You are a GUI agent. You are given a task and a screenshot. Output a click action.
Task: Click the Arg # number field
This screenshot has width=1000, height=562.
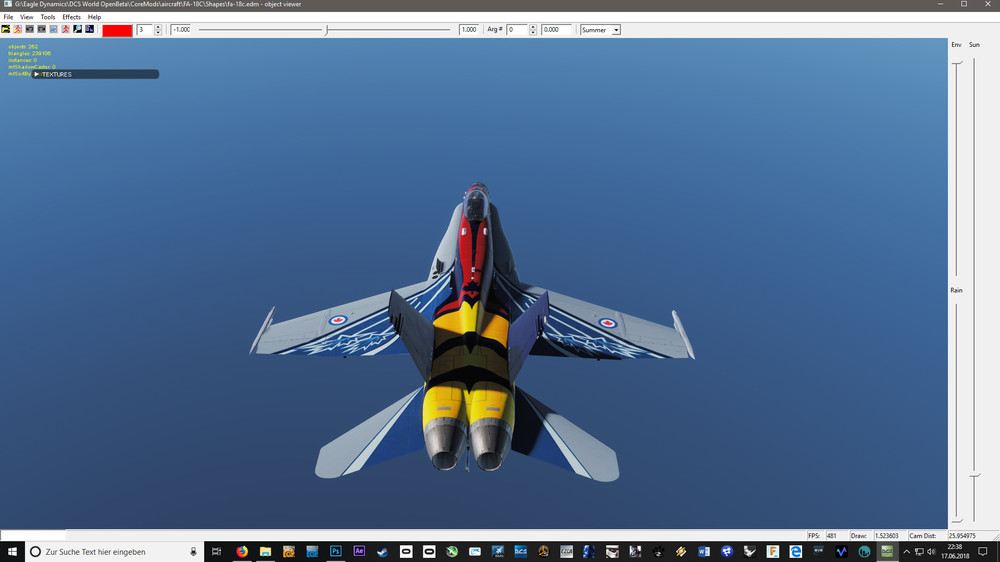pyautogui.click(x=517, y=30)
